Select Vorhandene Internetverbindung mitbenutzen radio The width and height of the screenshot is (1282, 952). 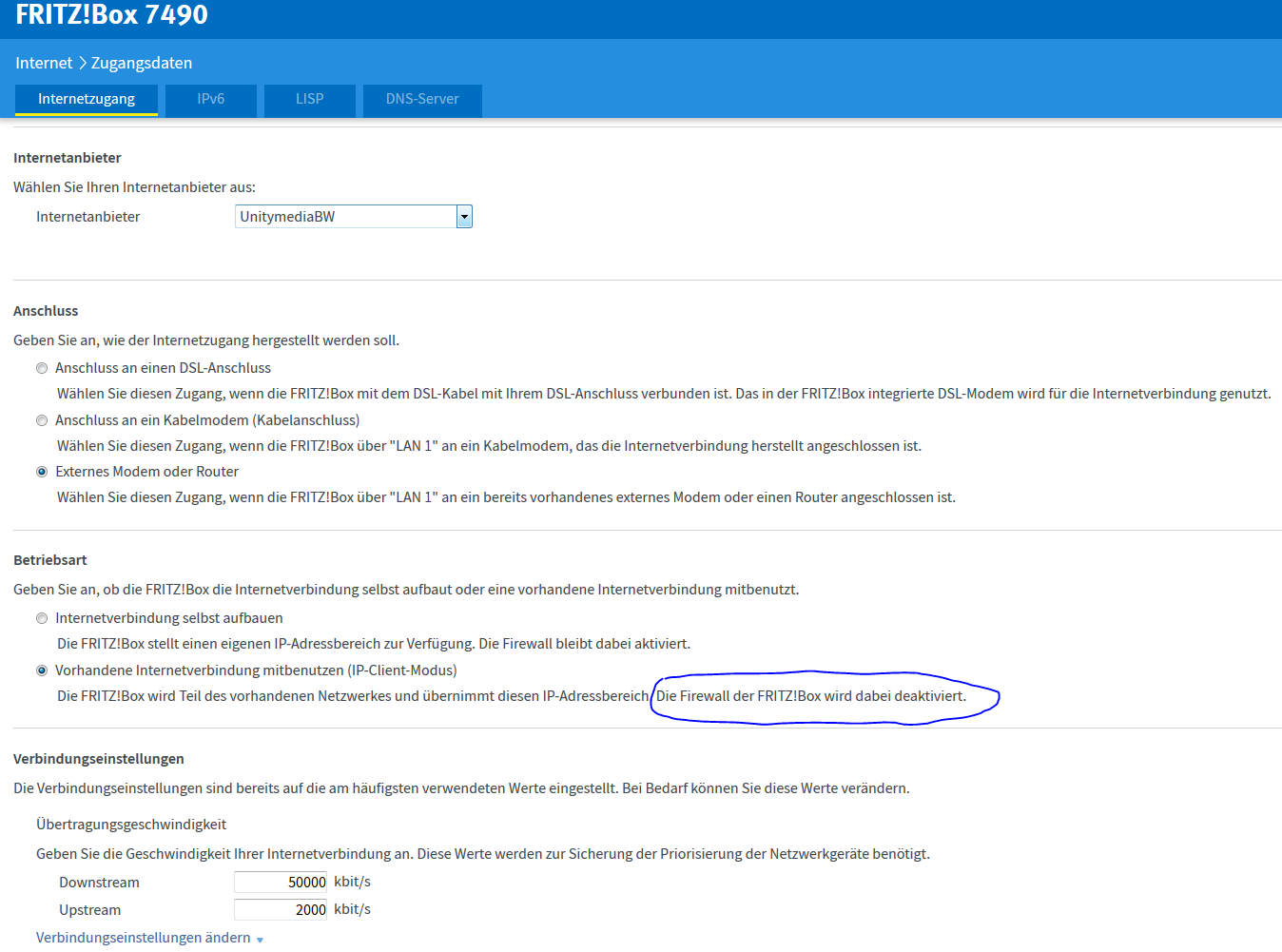42,670
